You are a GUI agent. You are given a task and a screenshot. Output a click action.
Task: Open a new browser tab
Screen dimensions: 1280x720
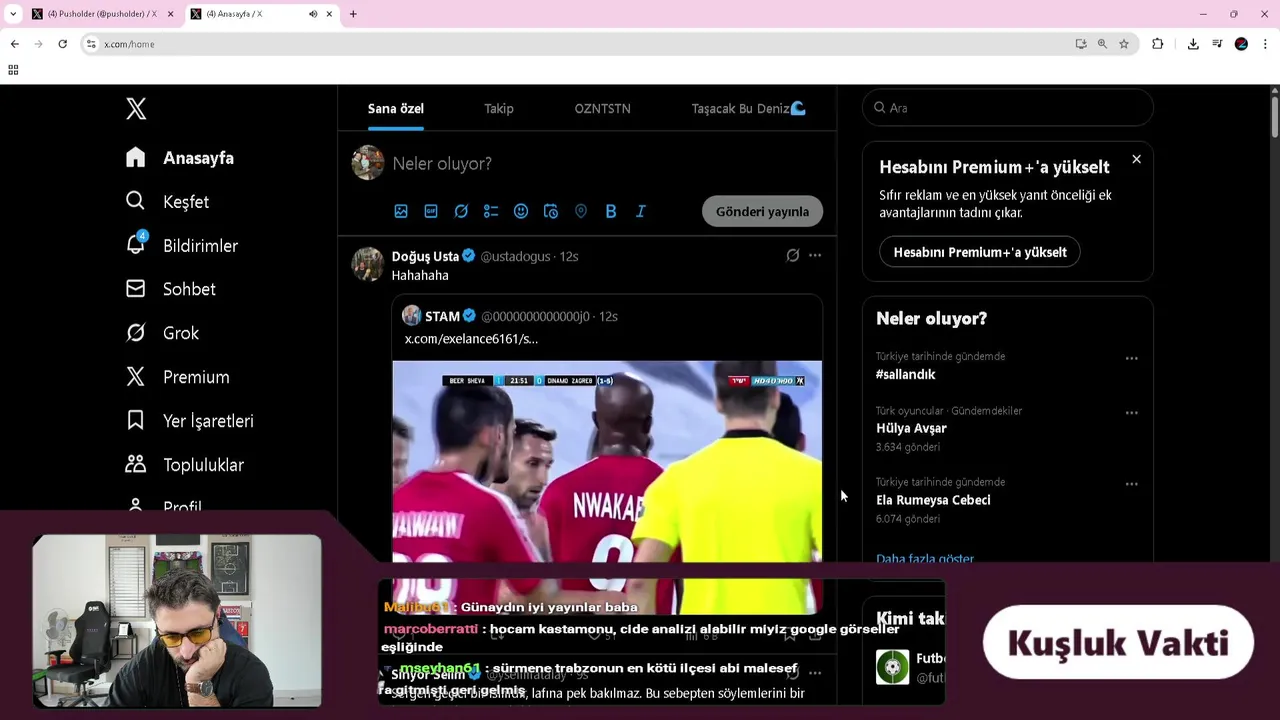[x=353, y=14]
